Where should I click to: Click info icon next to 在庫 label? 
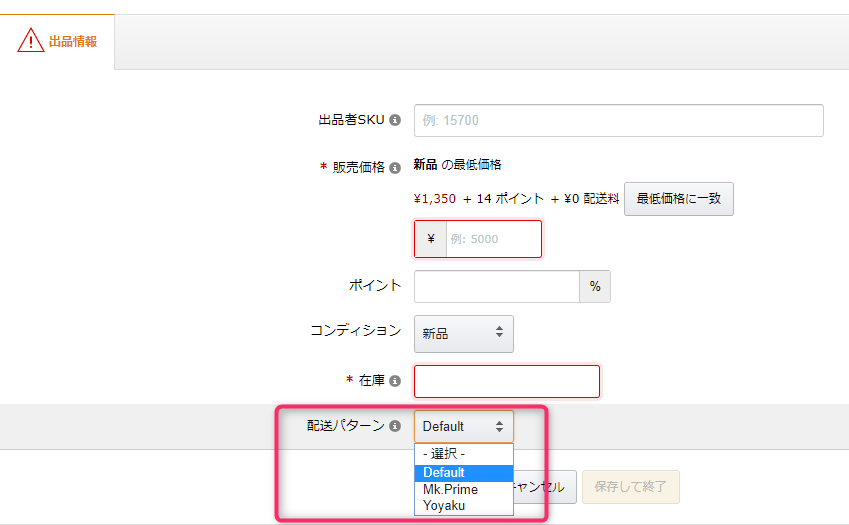(x=395, y=381)
